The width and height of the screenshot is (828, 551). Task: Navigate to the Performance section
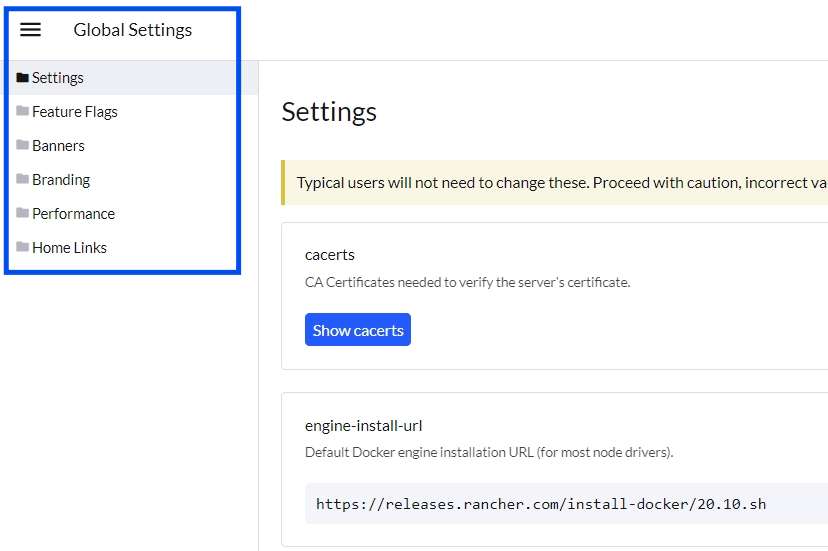[x=73, y=213]
